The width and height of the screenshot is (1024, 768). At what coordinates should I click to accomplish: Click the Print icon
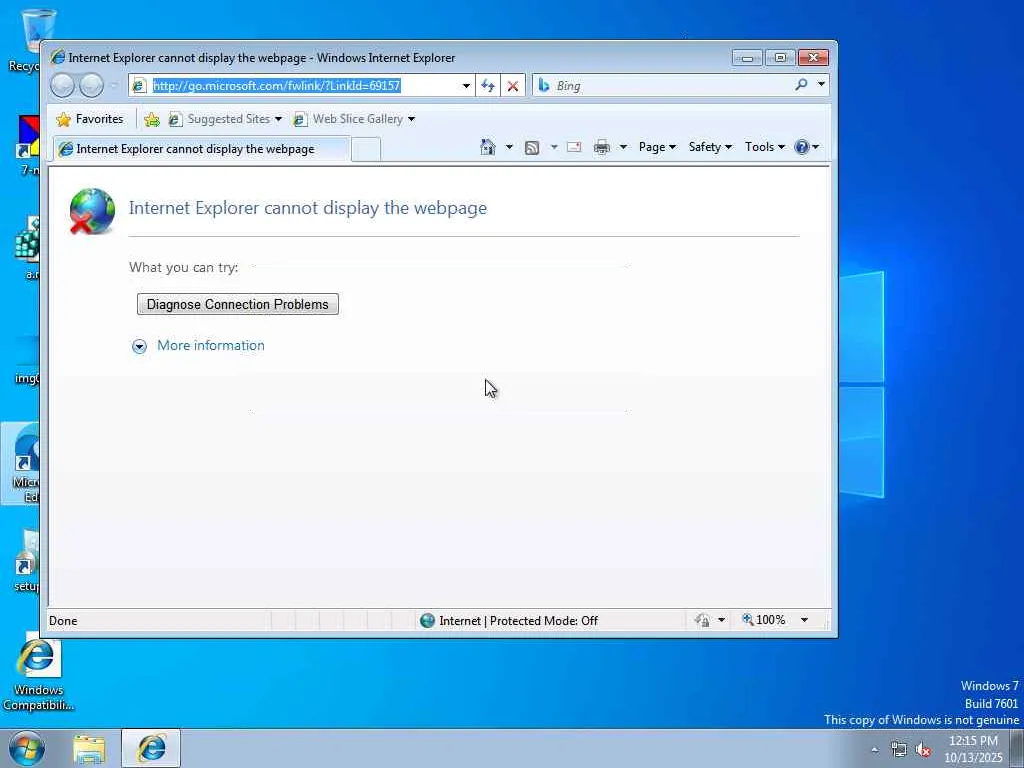click(x=601, y=147)
